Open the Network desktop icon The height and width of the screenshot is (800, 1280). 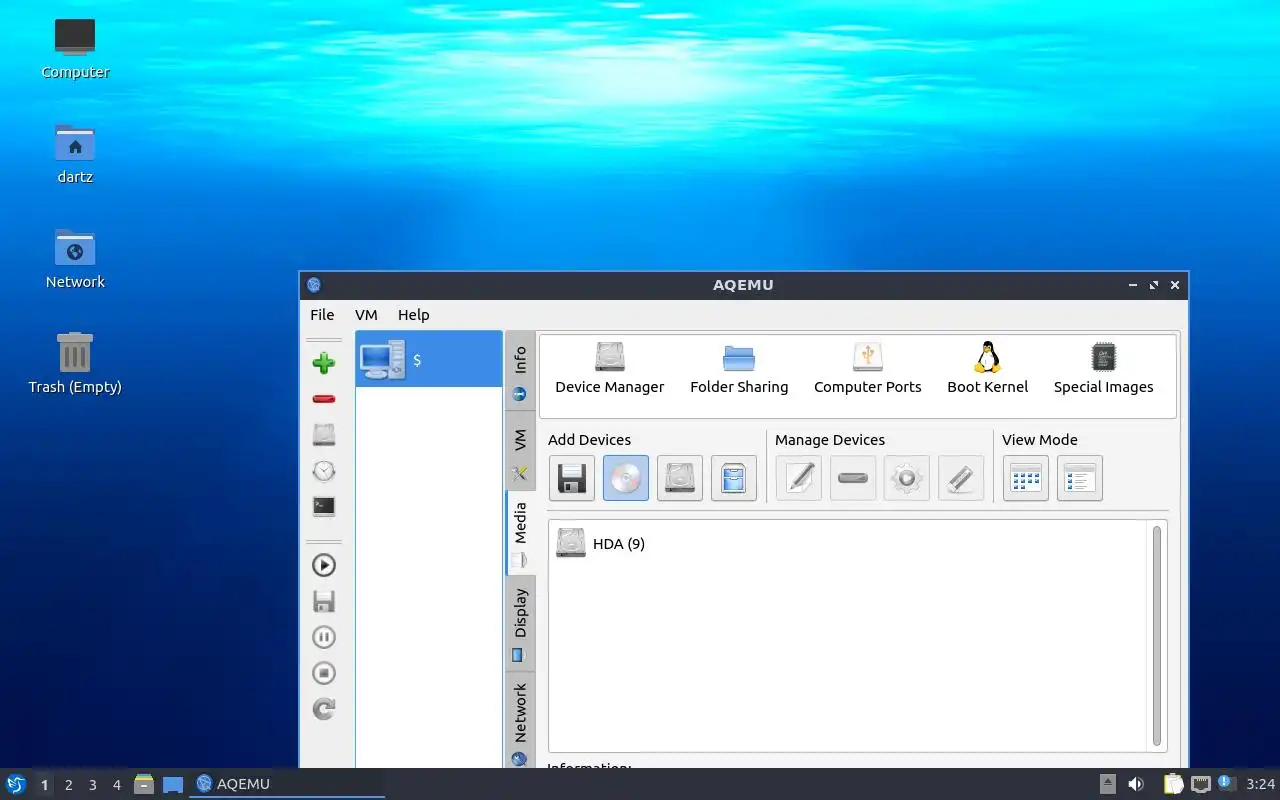coord(75,259)
